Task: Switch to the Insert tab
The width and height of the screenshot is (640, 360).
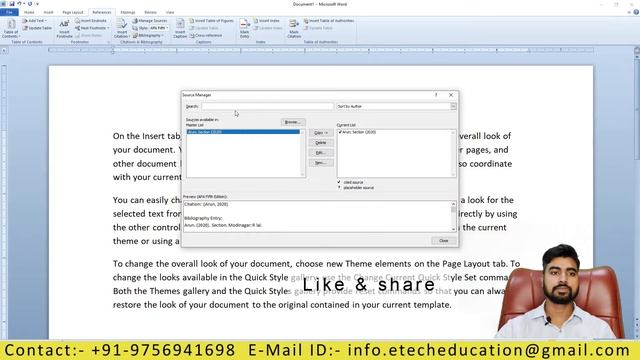Action: [x=48, y=12]
